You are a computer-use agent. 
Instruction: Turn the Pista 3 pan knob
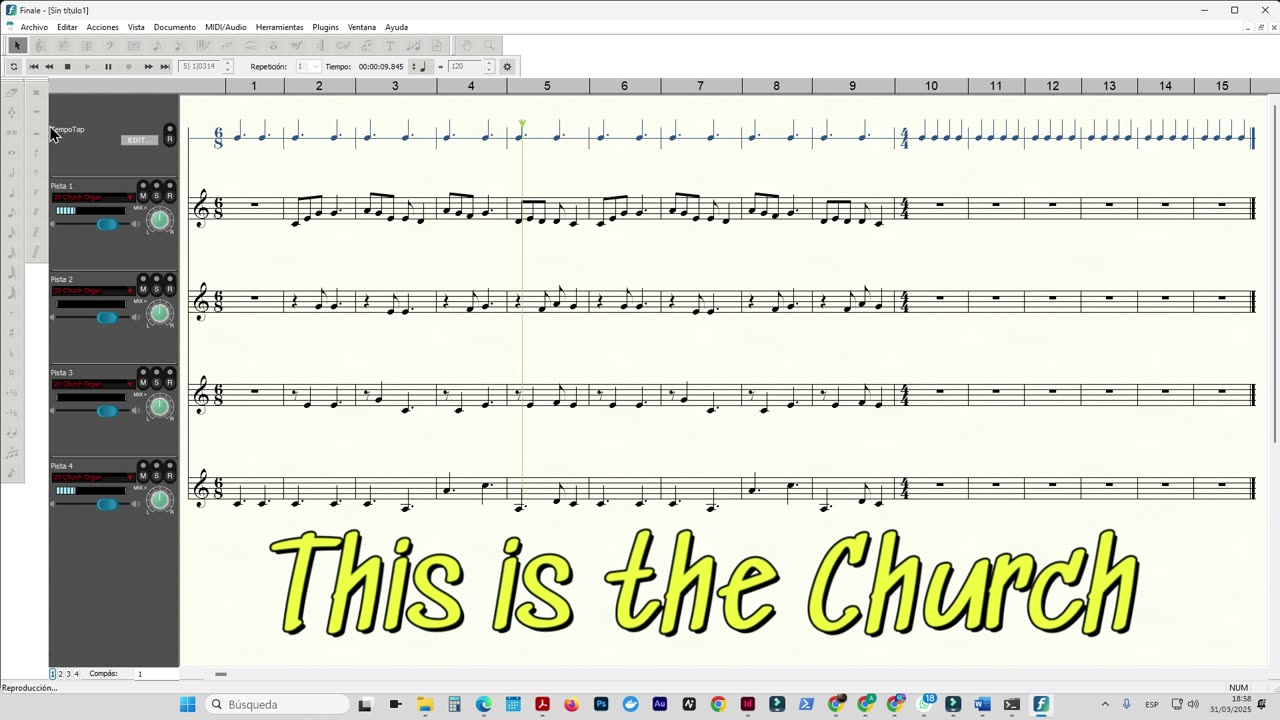point(159,406)
